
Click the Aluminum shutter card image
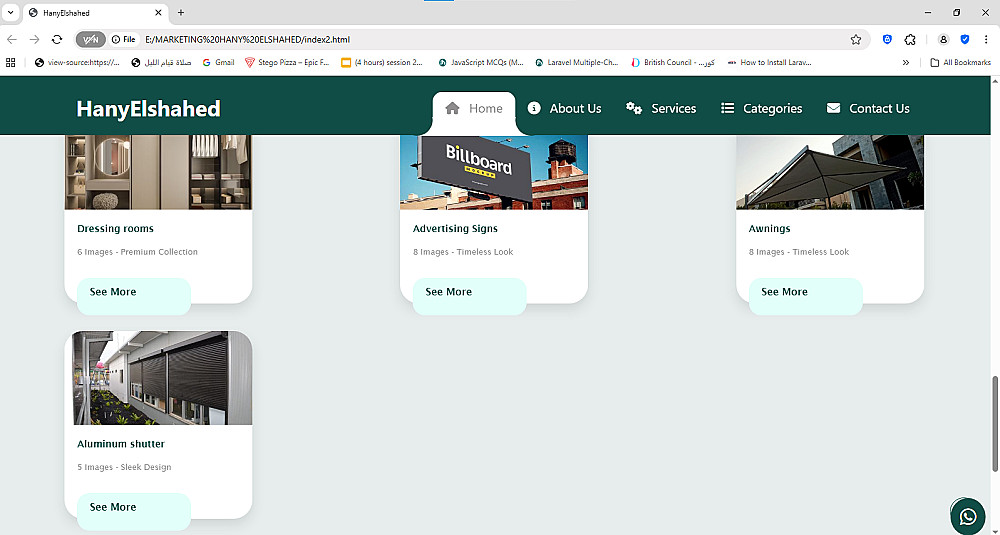click(x=158, y=377)
